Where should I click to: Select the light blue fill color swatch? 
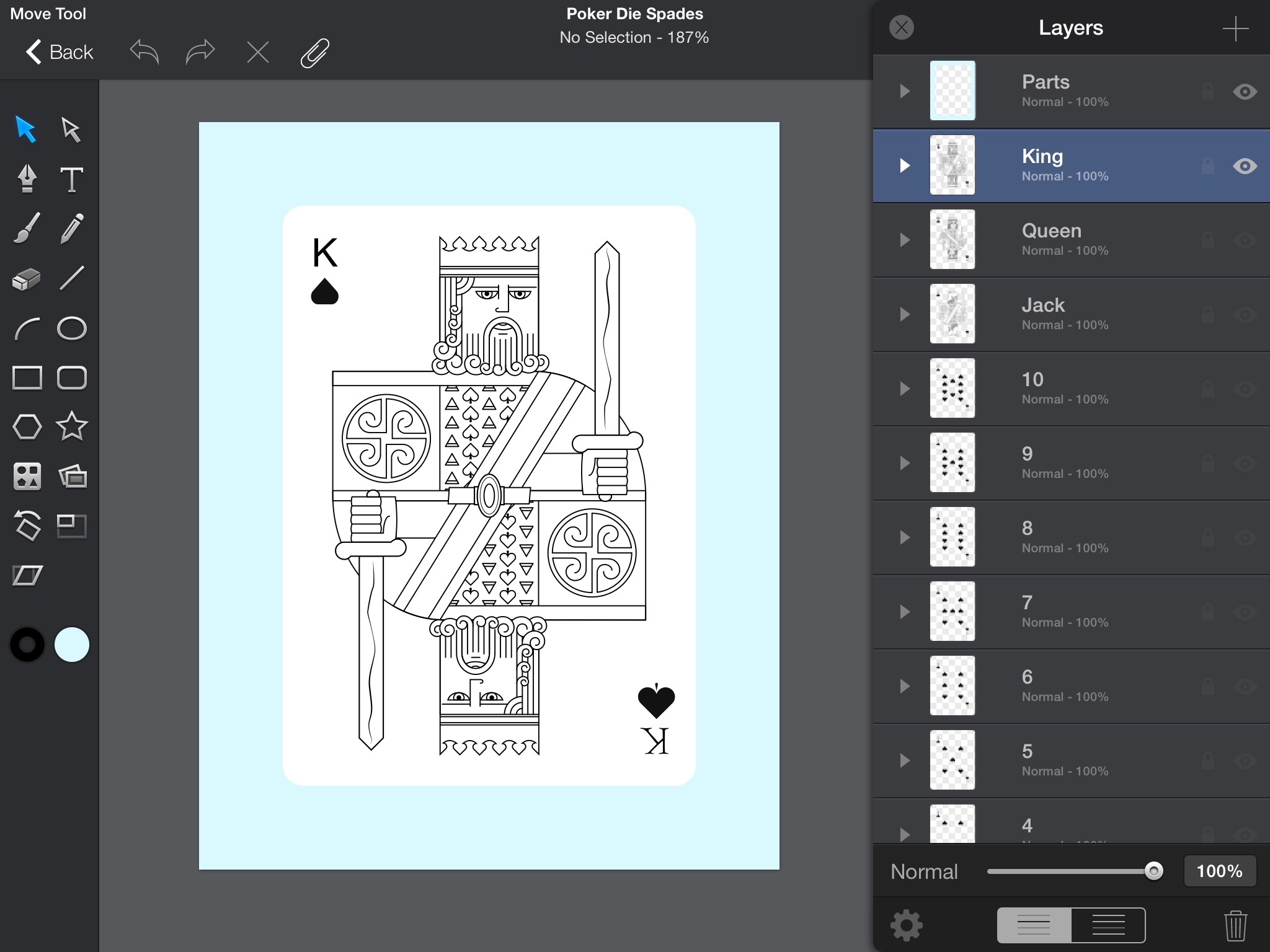(72, 645)
